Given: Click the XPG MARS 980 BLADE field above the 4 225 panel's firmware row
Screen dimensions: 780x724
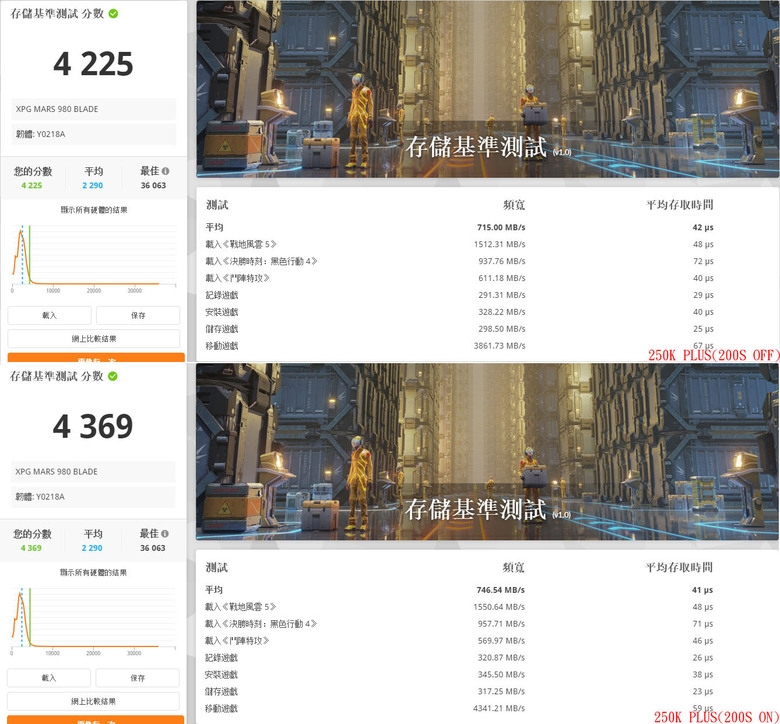Looking at the screenshot, I should (94, 109).
